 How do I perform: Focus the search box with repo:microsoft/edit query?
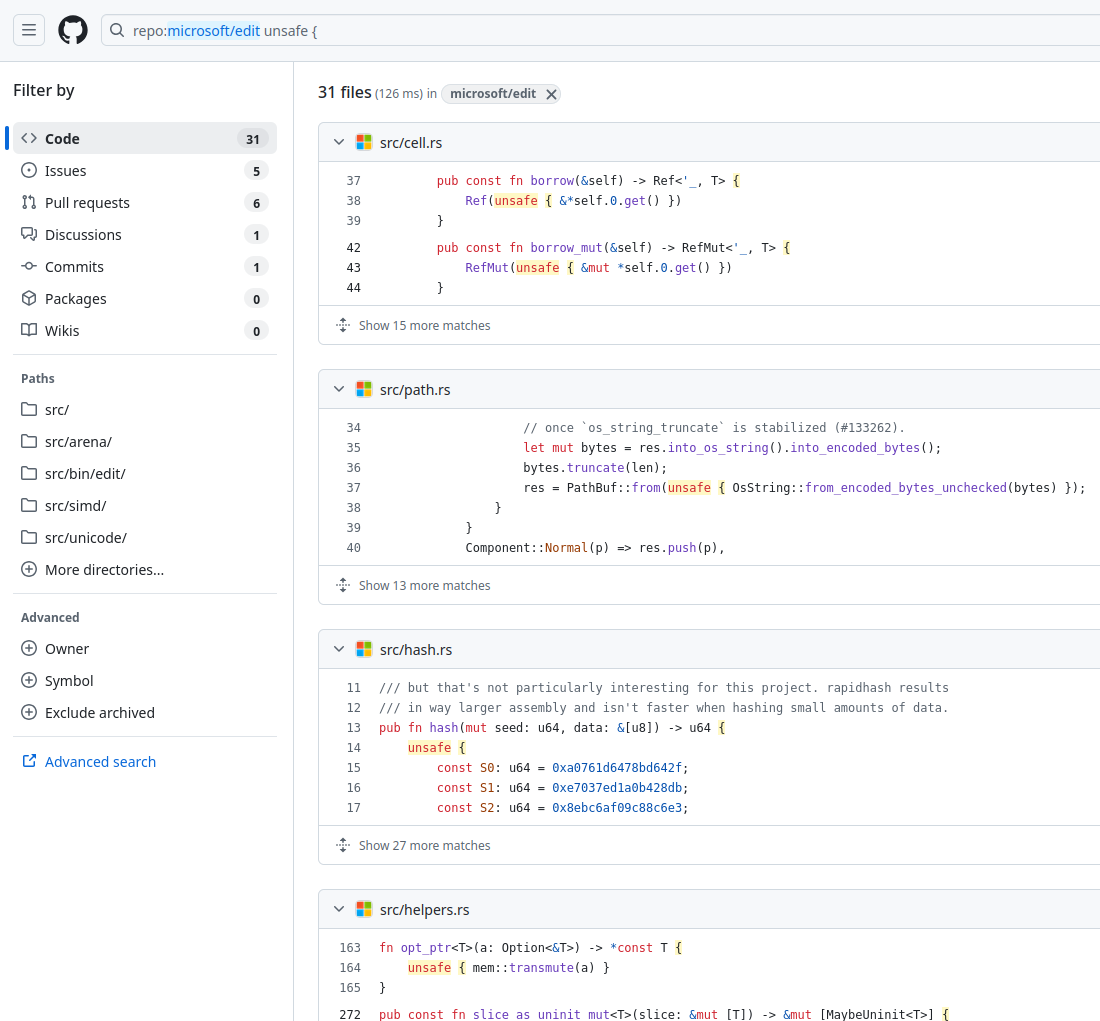coord(601,30)
